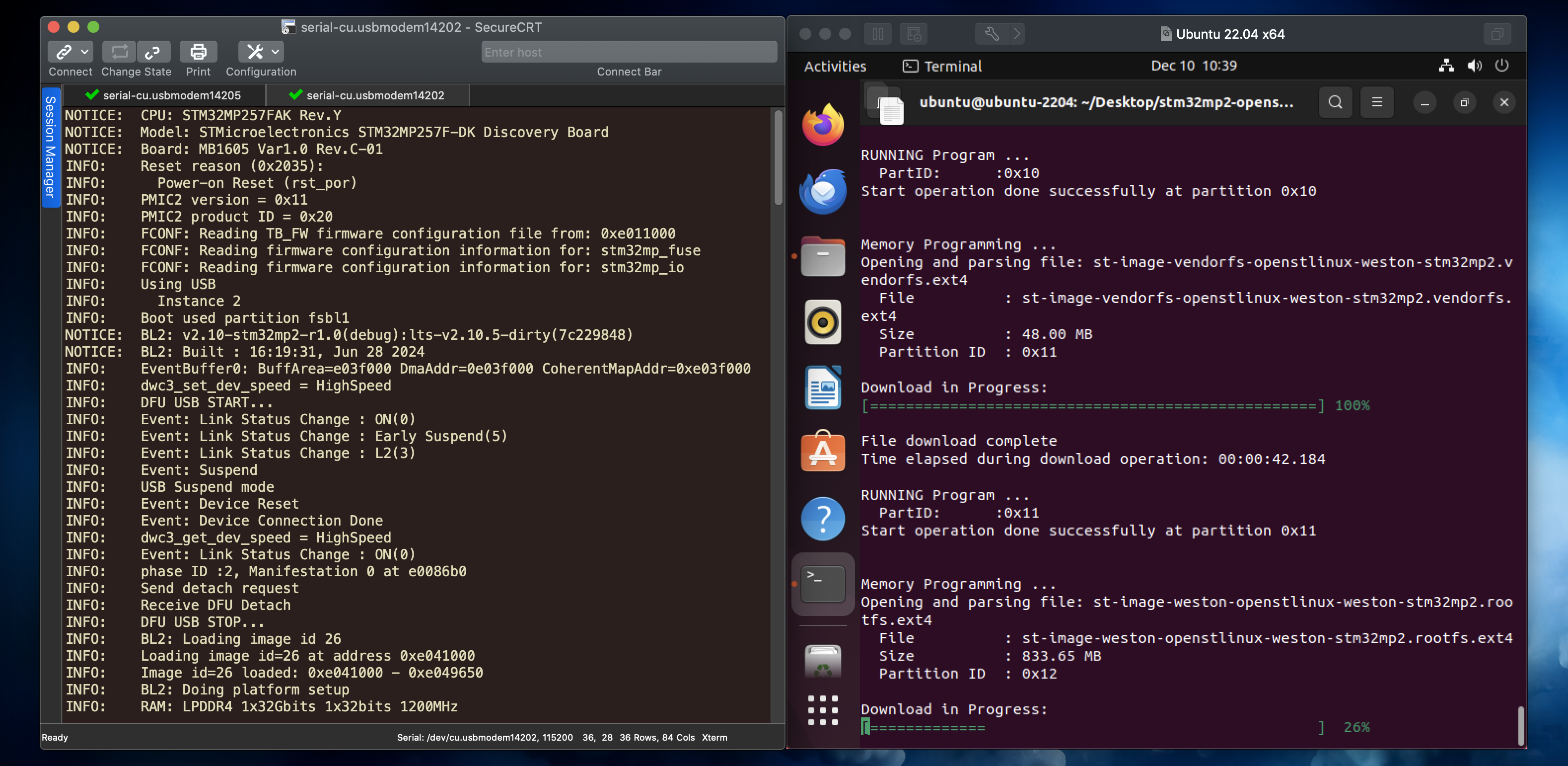This screenshot has width=1568, height=766.
Task: Open the hamburger menu in Ubuntu Terminal
Action: click(x=1377, y=102)
